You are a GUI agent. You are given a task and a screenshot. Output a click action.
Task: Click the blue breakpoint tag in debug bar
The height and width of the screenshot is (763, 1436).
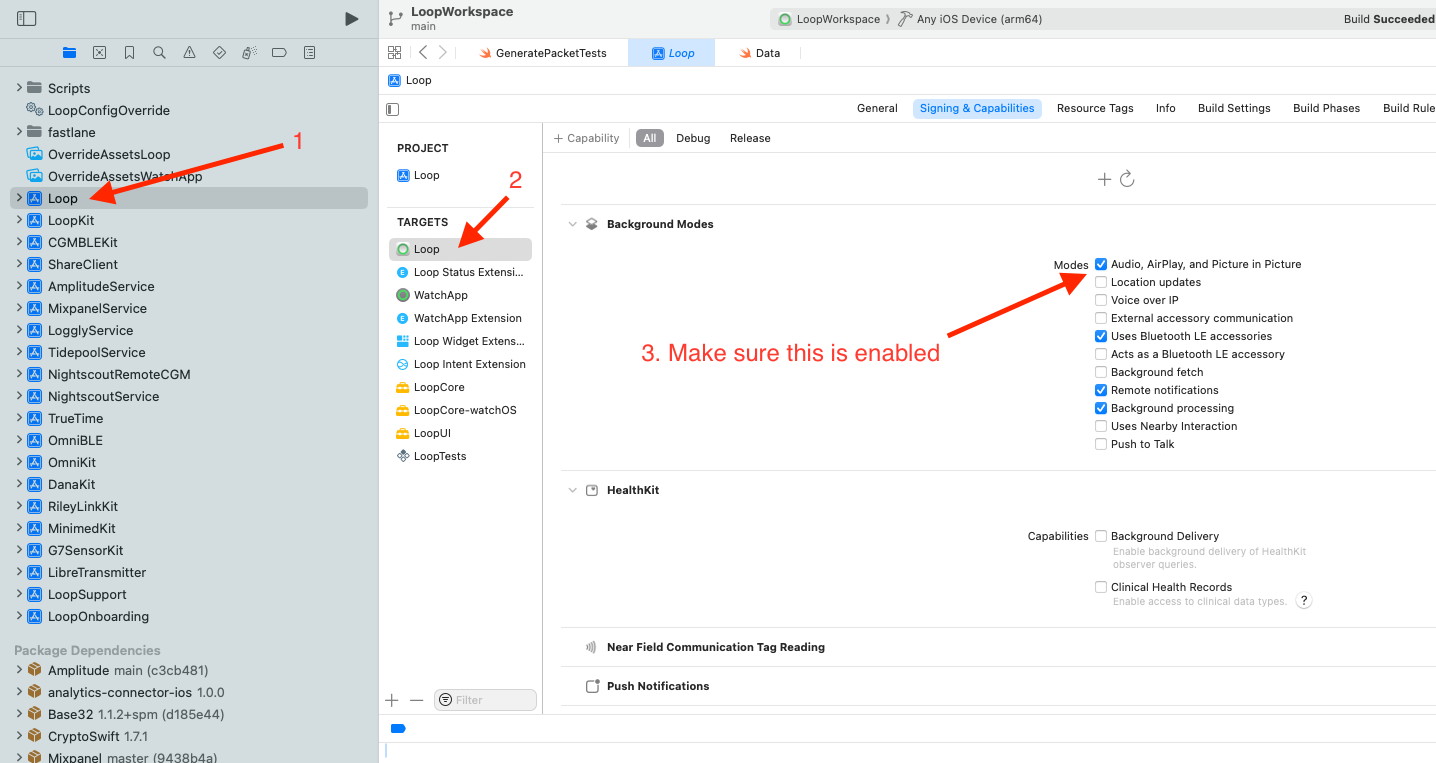click(x=398, y=728)
